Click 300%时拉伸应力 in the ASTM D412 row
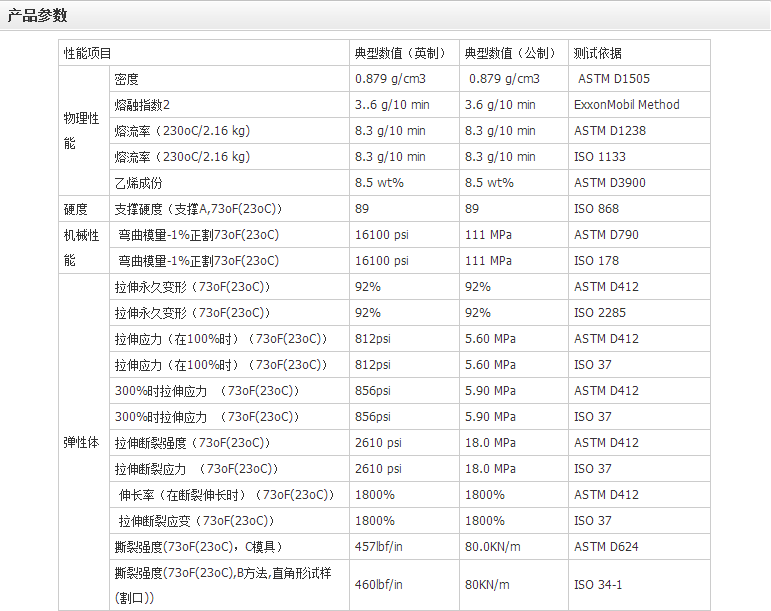 click(x=229, y=391)
